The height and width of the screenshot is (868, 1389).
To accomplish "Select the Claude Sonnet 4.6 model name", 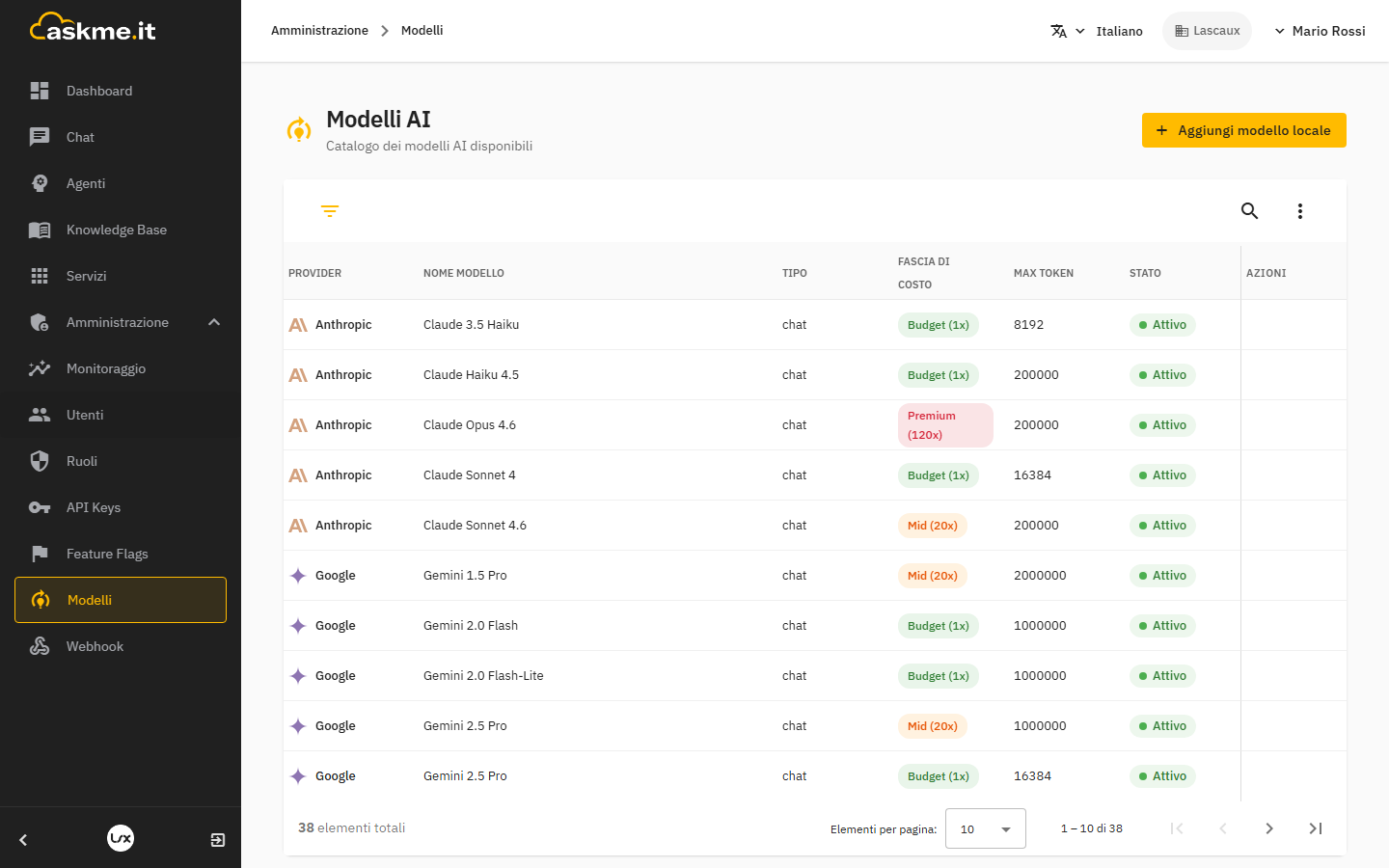I will coord(475,526).
